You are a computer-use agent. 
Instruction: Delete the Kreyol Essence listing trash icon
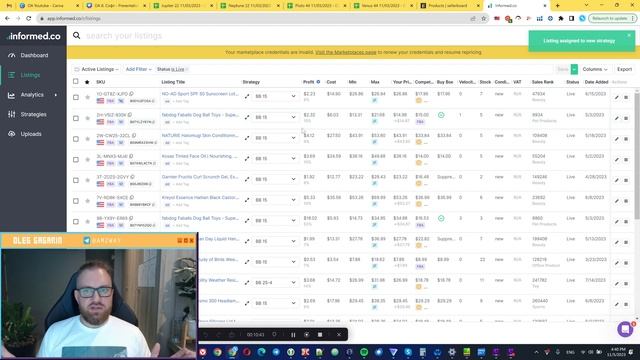626,201
